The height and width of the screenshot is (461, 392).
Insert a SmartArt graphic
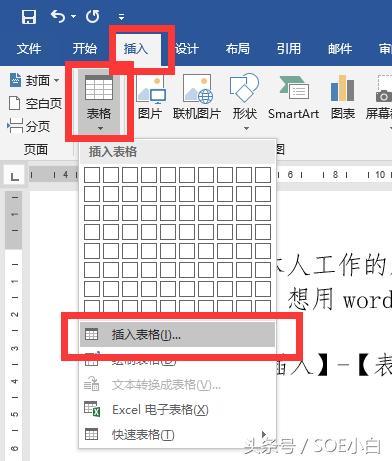point(293,97)
